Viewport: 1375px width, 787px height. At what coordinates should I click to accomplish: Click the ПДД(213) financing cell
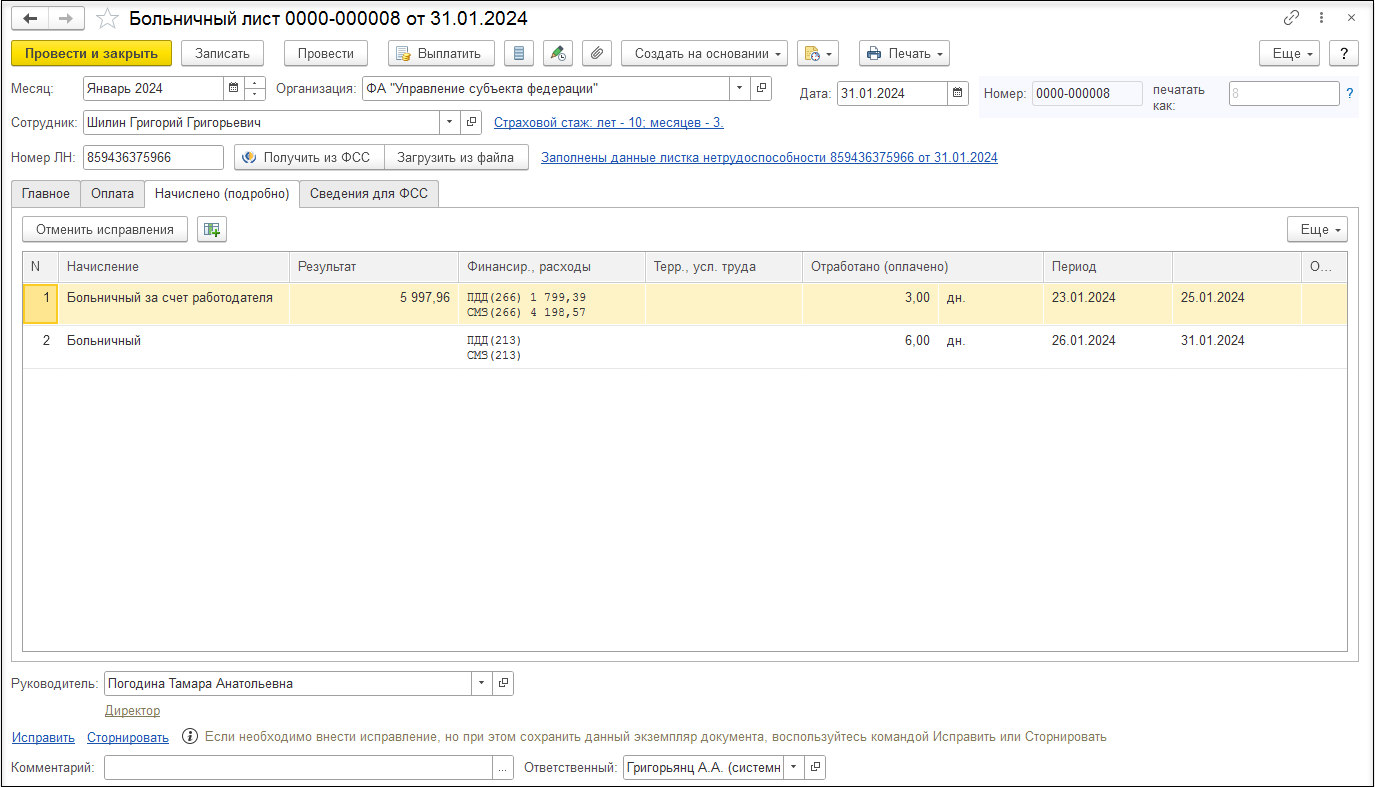pos(551,347)
